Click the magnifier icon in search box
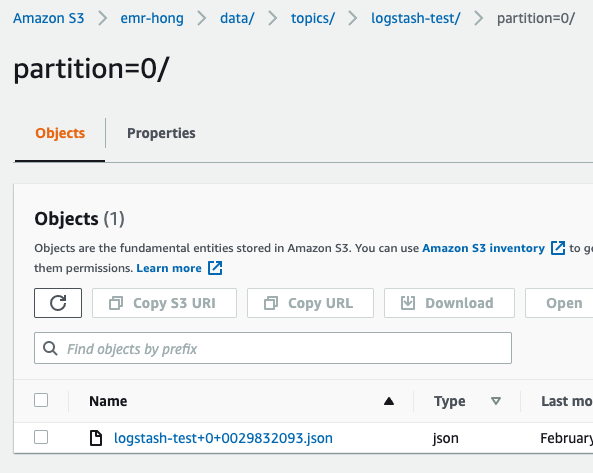 pyautogui.click(x=50, y=348)
